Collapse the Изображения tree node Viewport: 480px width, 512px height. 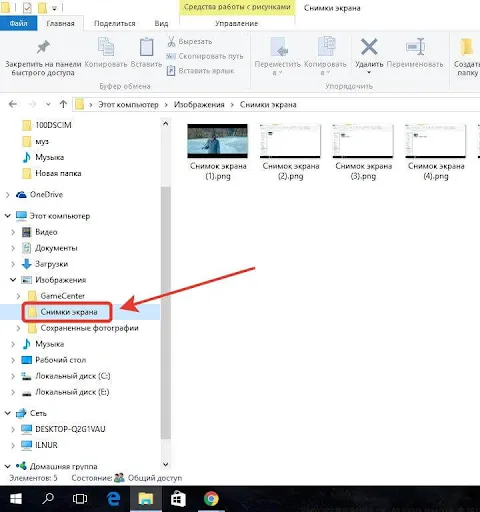pos(13,280)
